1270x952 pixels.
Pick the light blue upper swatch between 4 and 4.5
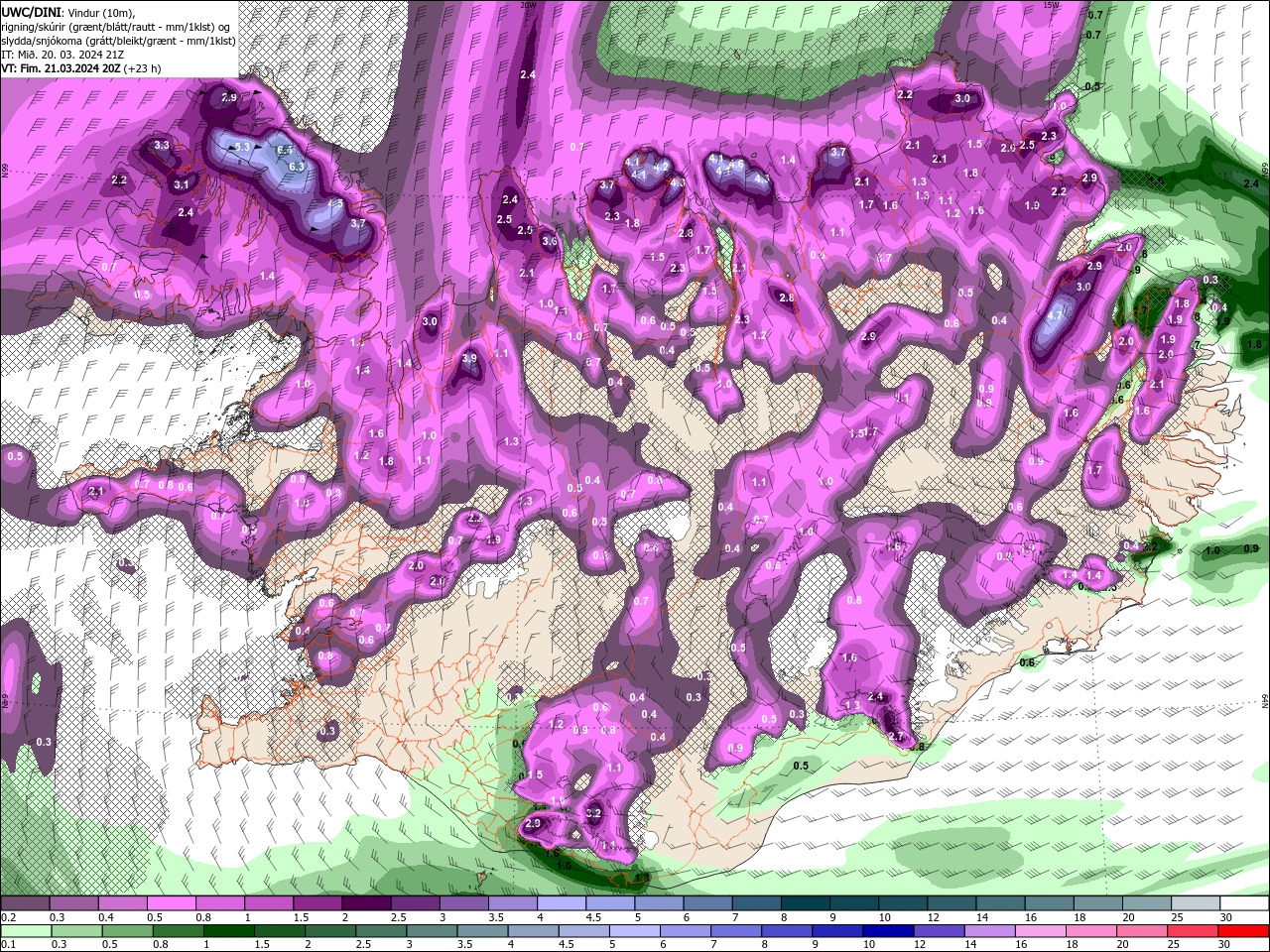click(x=560, y=903)
